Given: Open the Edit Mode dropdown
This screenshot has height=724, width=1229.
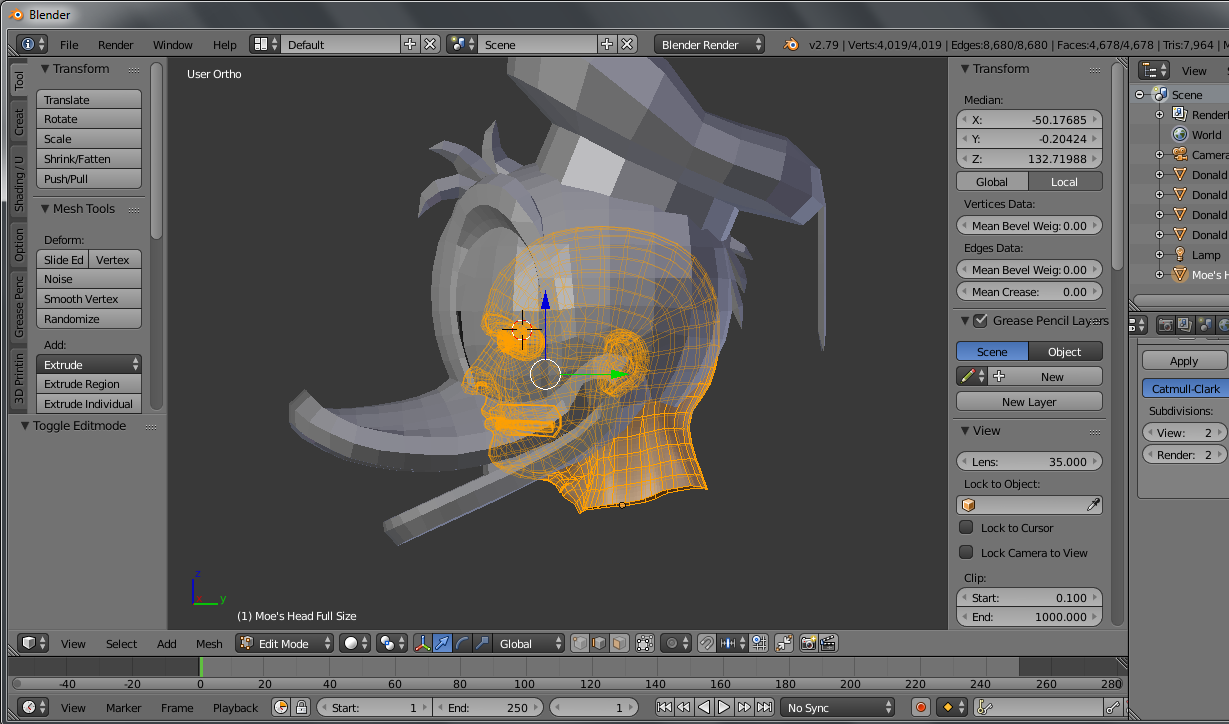Looking at the screenshot, I should pos(284,644).
